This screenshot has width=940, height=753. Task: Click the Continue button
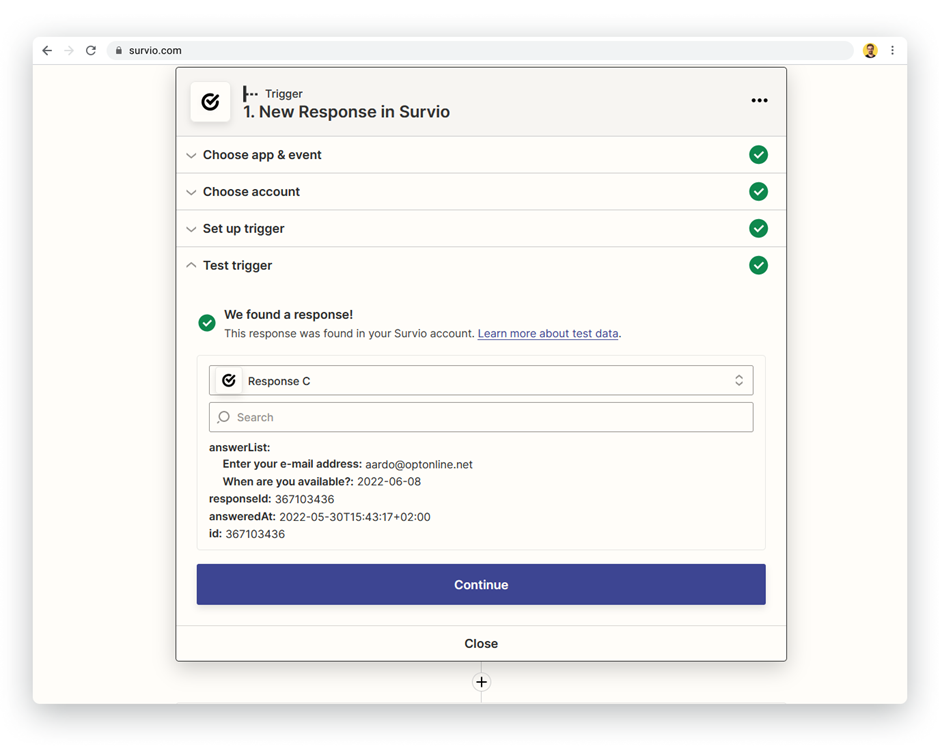(481, 585)
